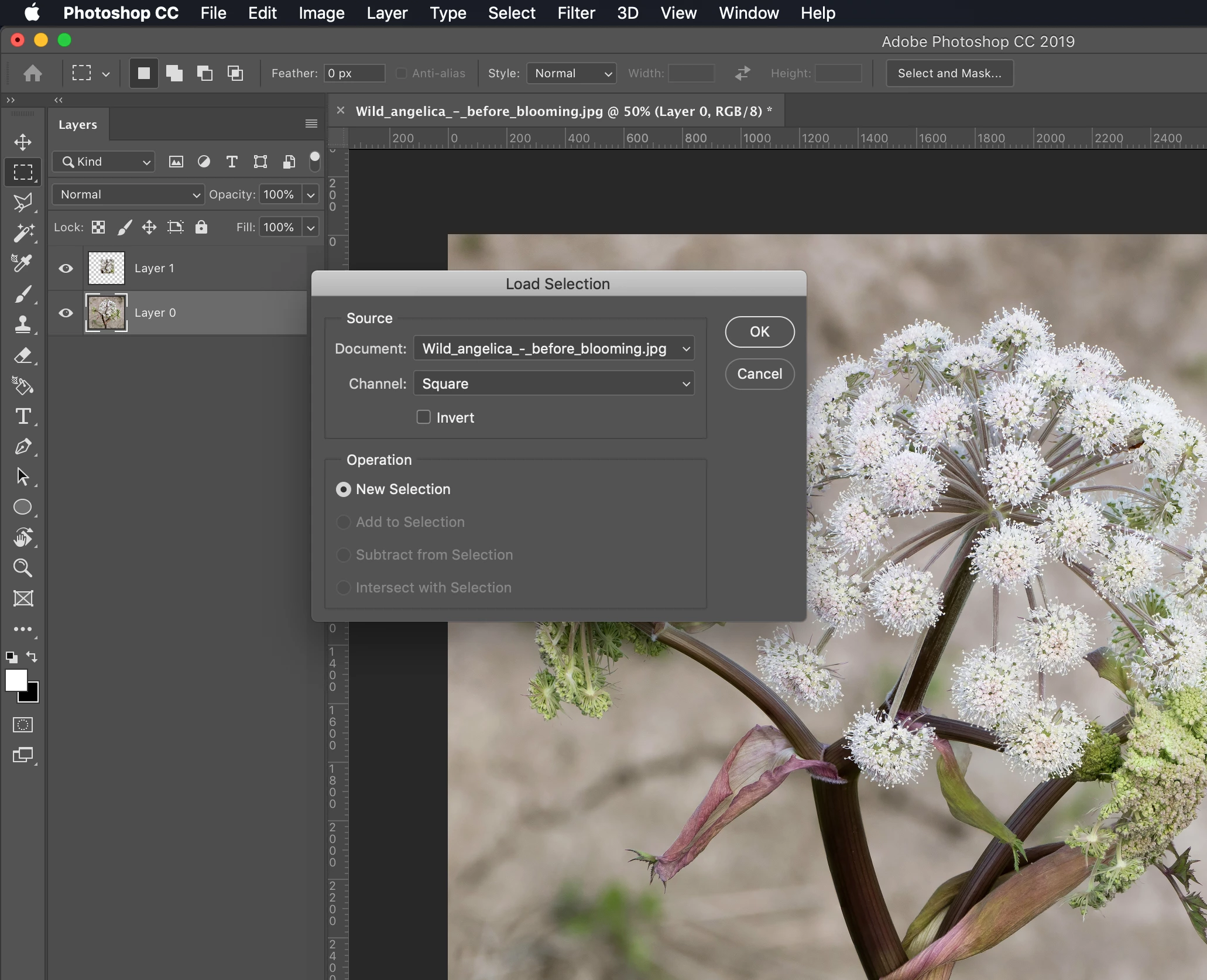This screenshot has width=1207, height=980.
Task: Hide Layer 1 visibility eye
Action: coord(66,268)
